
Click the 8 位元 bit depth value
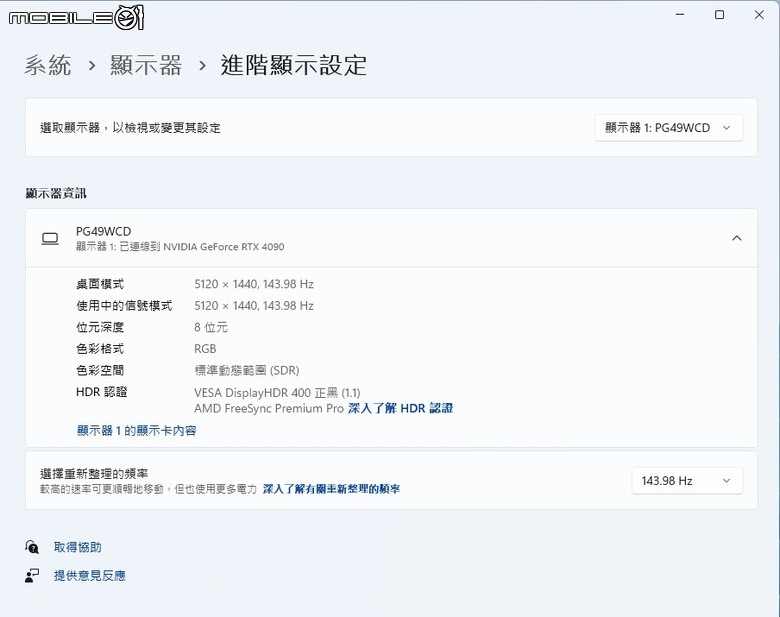click(x=211, y=327)
